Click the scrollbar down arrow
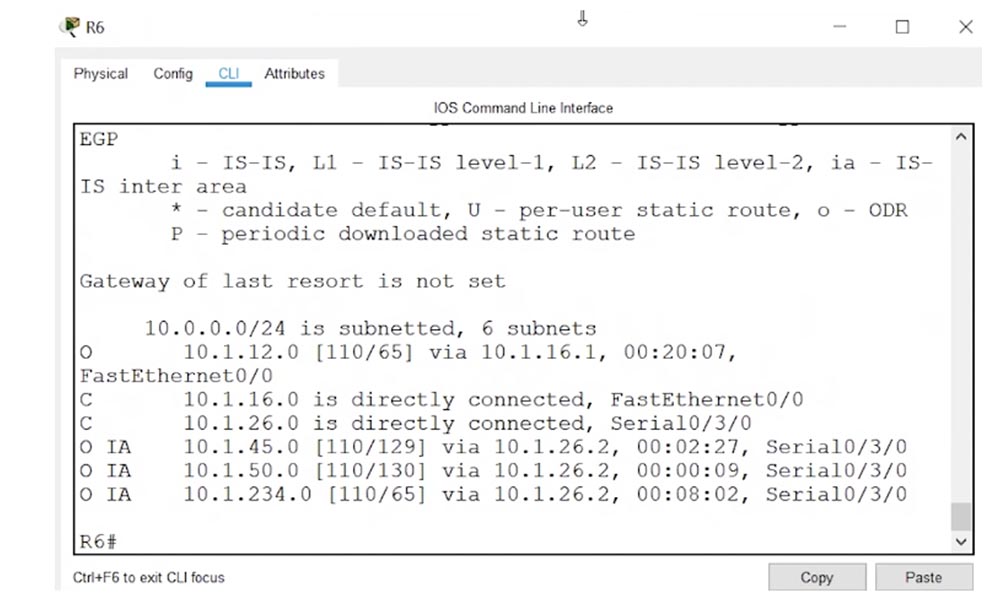1000x610 pixels. point(960,541)
